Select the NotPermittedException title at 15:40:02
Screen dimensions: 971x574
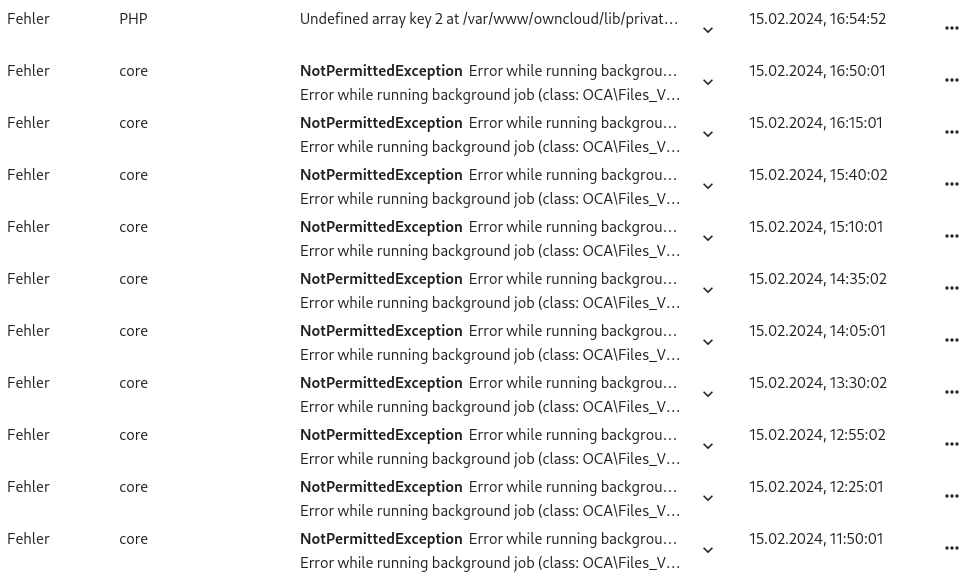[x=381, y=175]
